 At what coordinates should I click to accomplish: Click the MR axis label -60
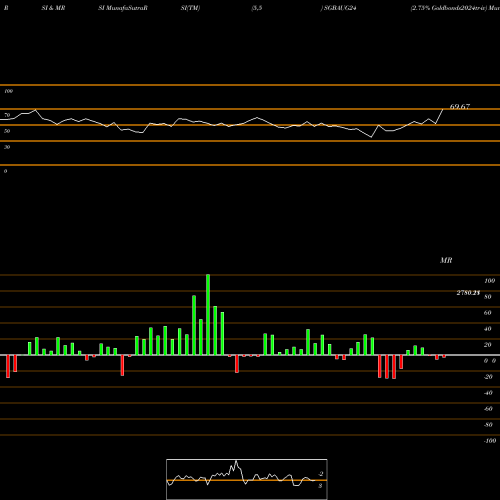coord(488,409)
